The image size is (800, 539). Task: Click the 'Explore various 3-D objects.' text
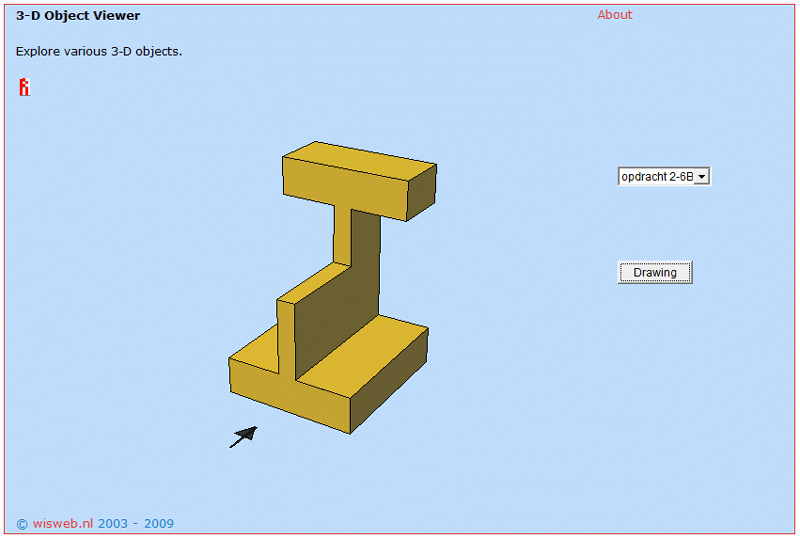point(99,52)
